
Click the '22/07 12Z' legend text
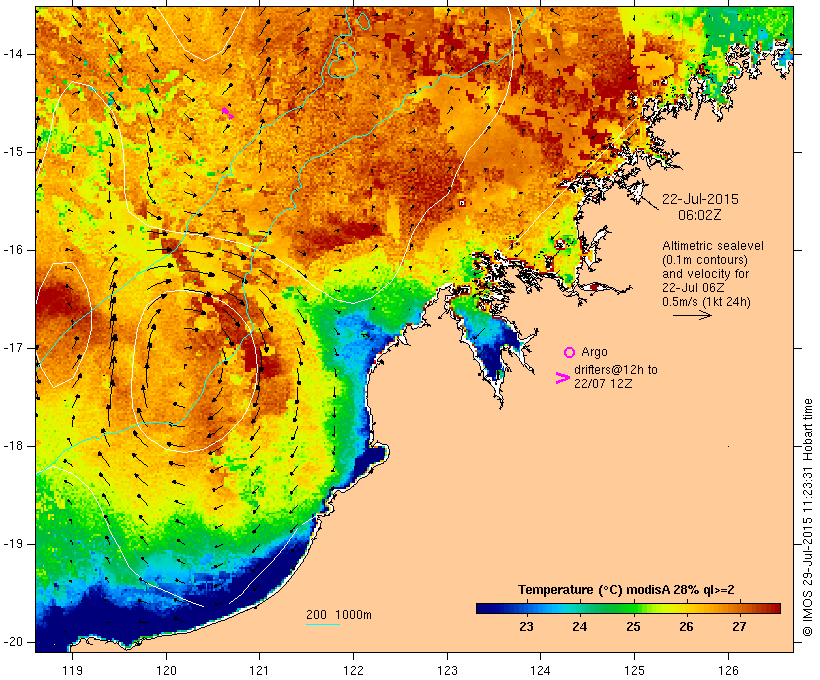(603, 383)
